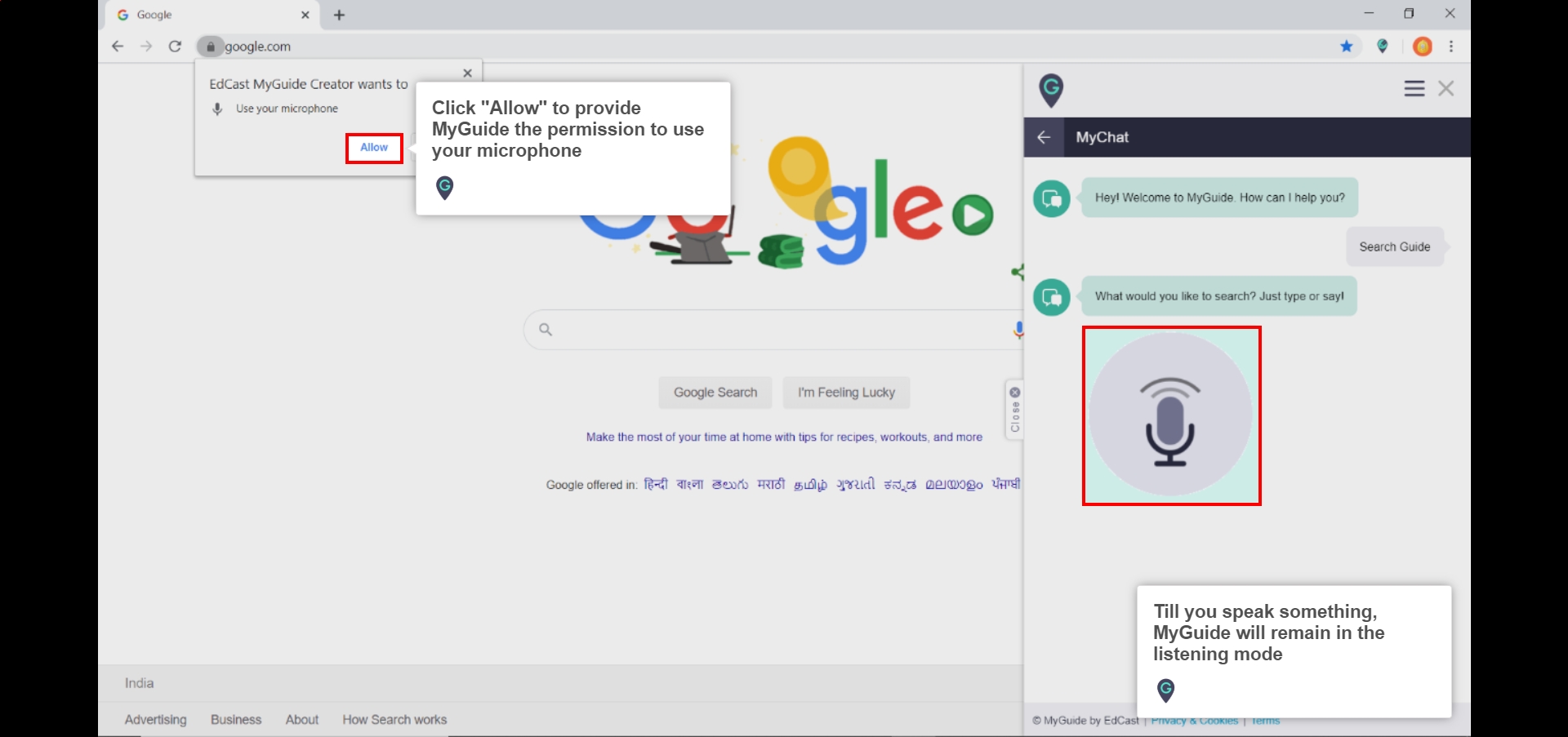Image resolution: width=1568 pixels, height=737 pixels.
Task: Switch Google to Hindi (हिन्दी)
Action: 656,485
